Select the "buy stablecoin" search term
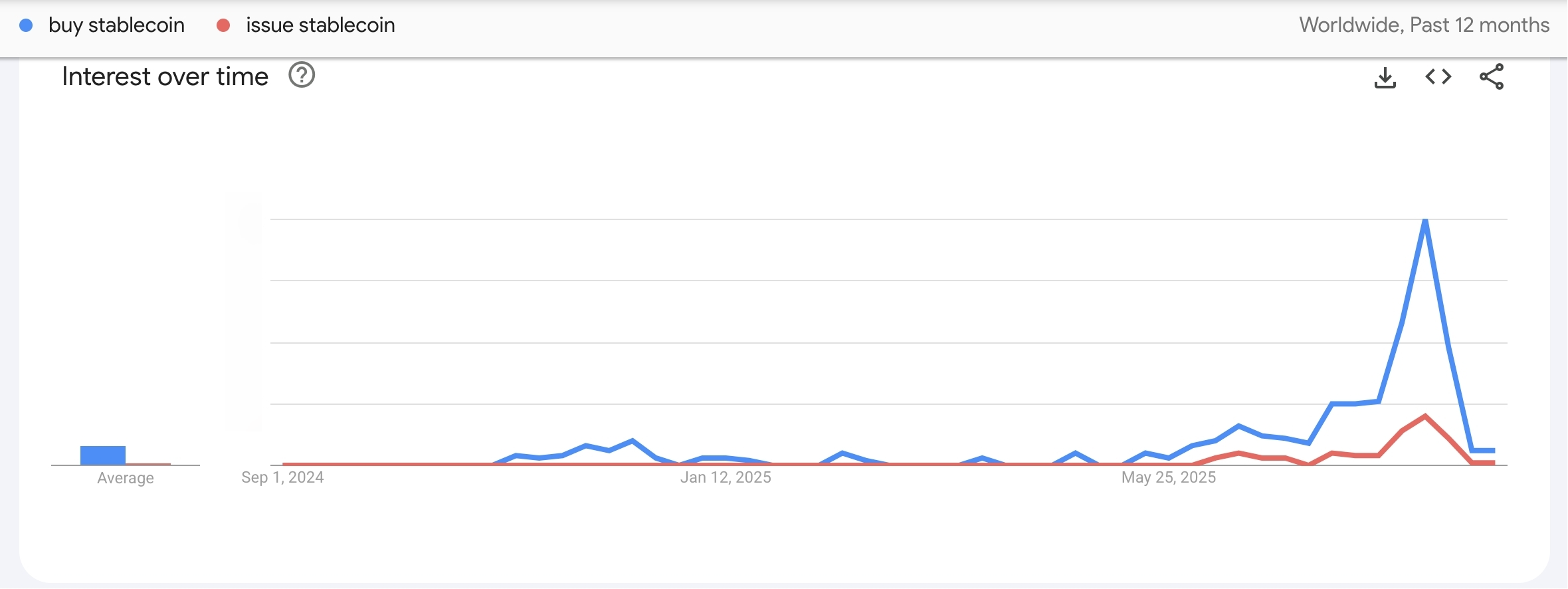Viewport: 1568px width, 589px height. point(116,25)
